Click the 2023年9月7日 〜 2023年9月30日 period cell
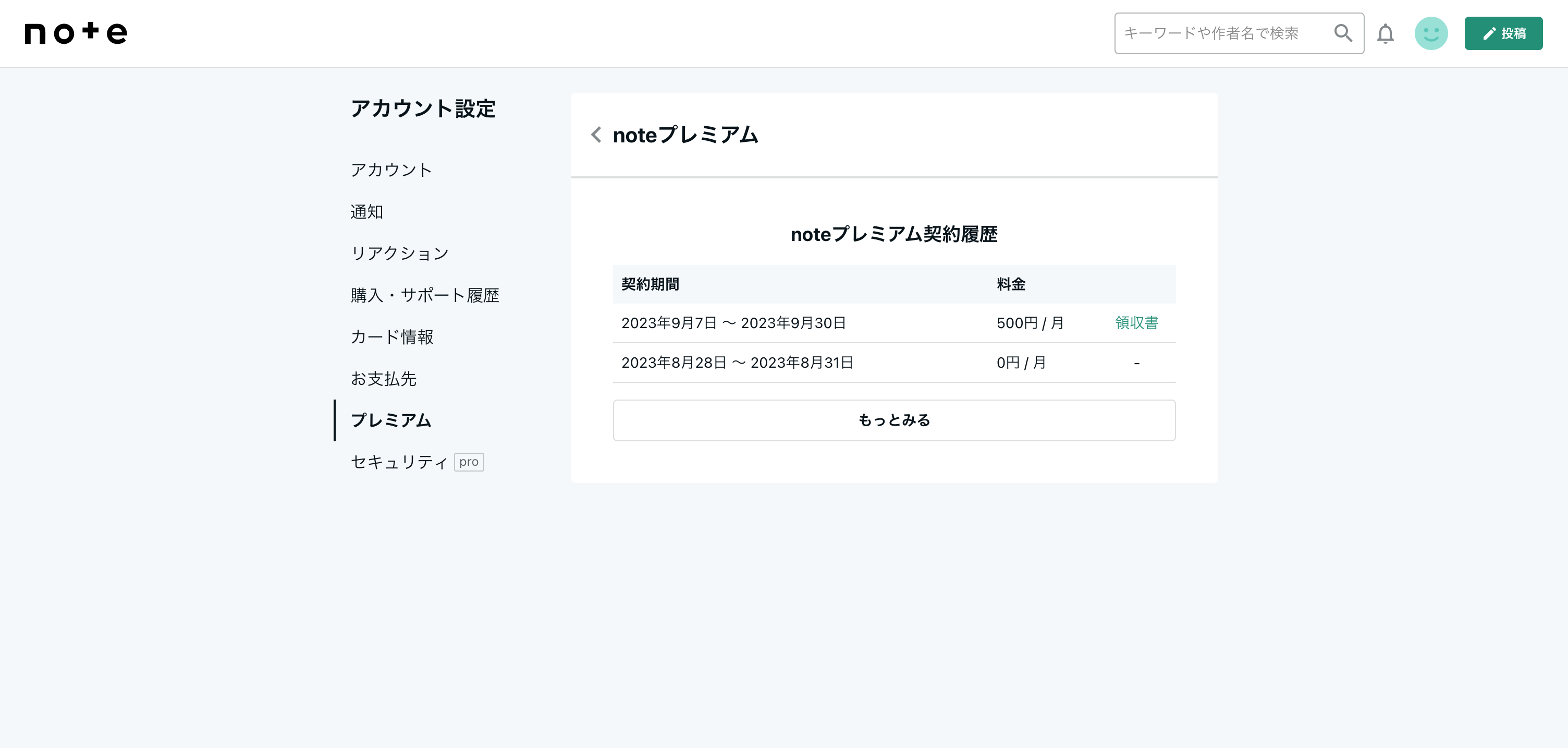 point(733,323)
